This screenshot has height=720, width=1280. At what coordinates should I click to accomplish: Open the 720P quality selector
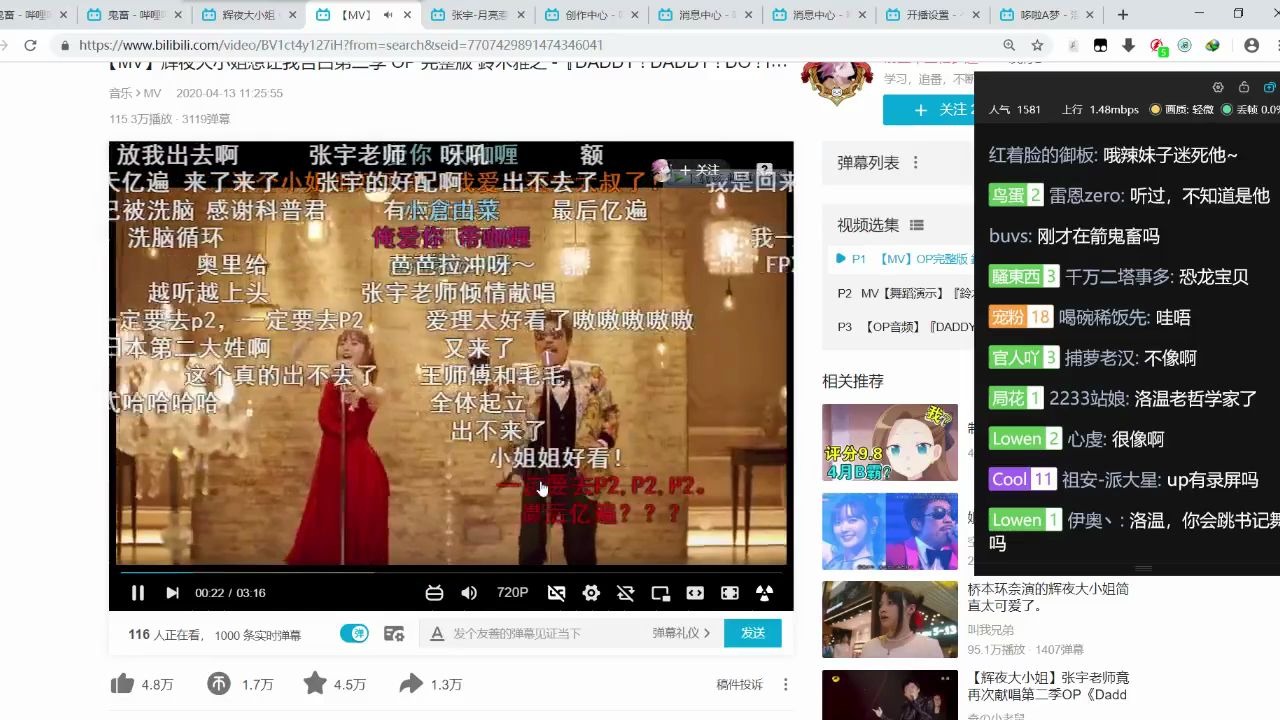coord(512,593)
